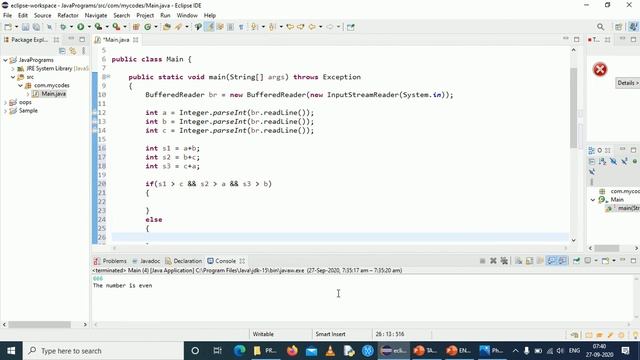The image size is (640, 360).
Task: Expand the Sample project node
Action: pos(5,111)
